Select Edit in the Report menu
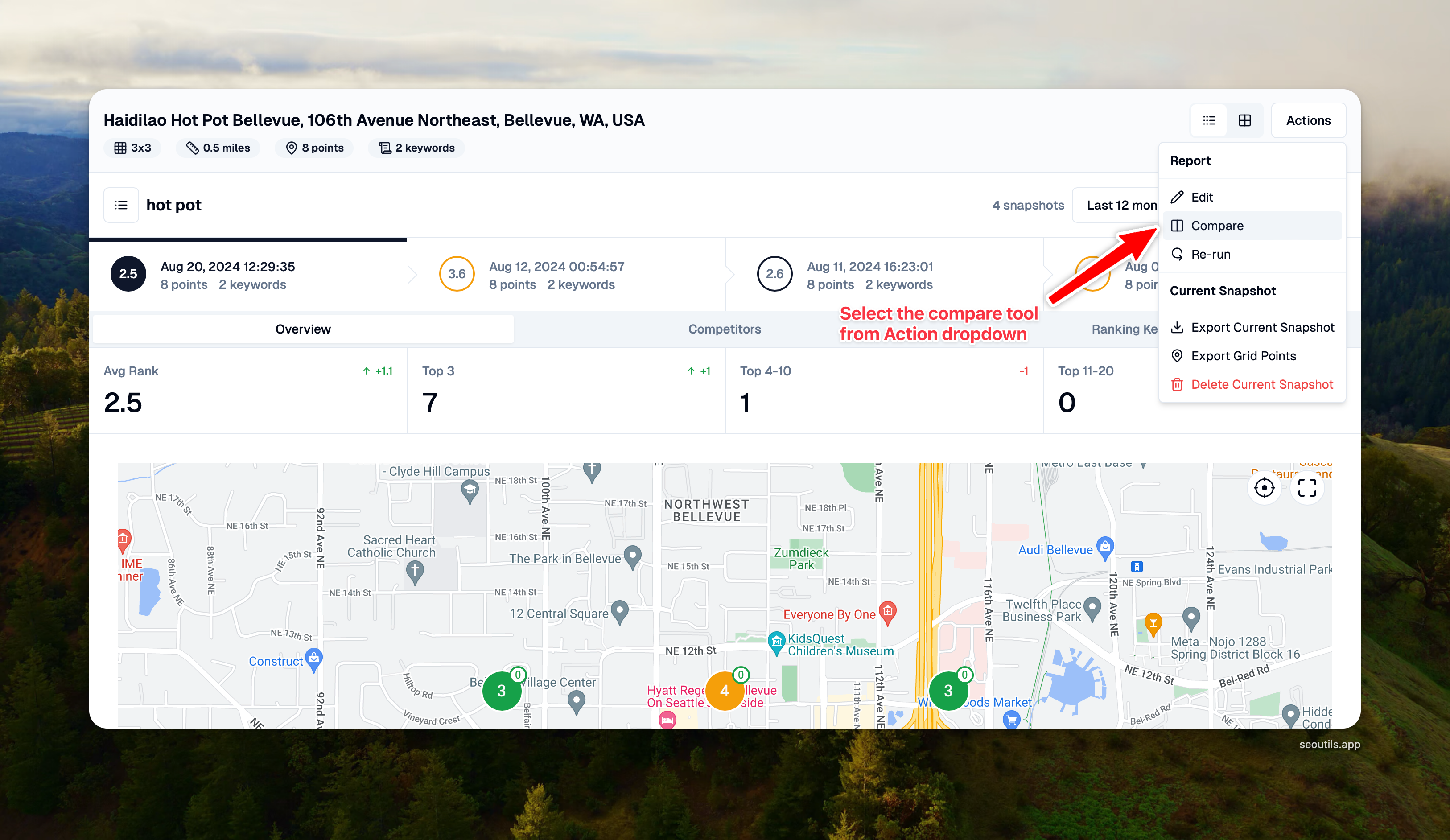This screenshot has width=1450, height=840. click(1202, 198)
